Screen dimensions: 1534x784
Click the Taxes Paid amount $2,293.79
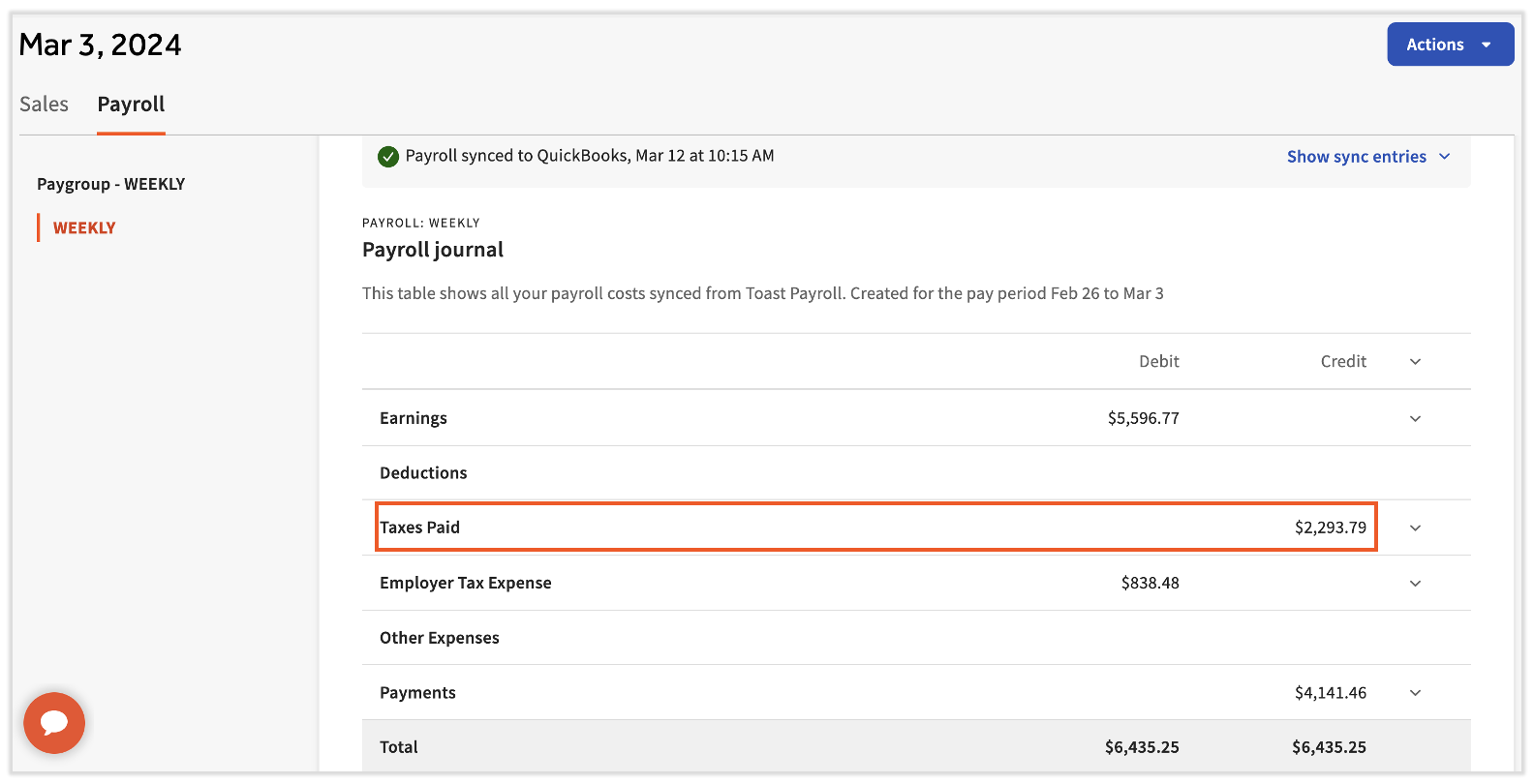[1330, 528]
